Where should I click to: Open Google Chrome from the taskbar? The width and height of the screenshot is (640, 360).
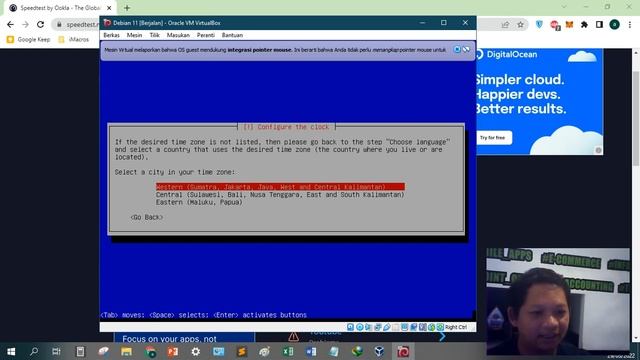[150, 351]
